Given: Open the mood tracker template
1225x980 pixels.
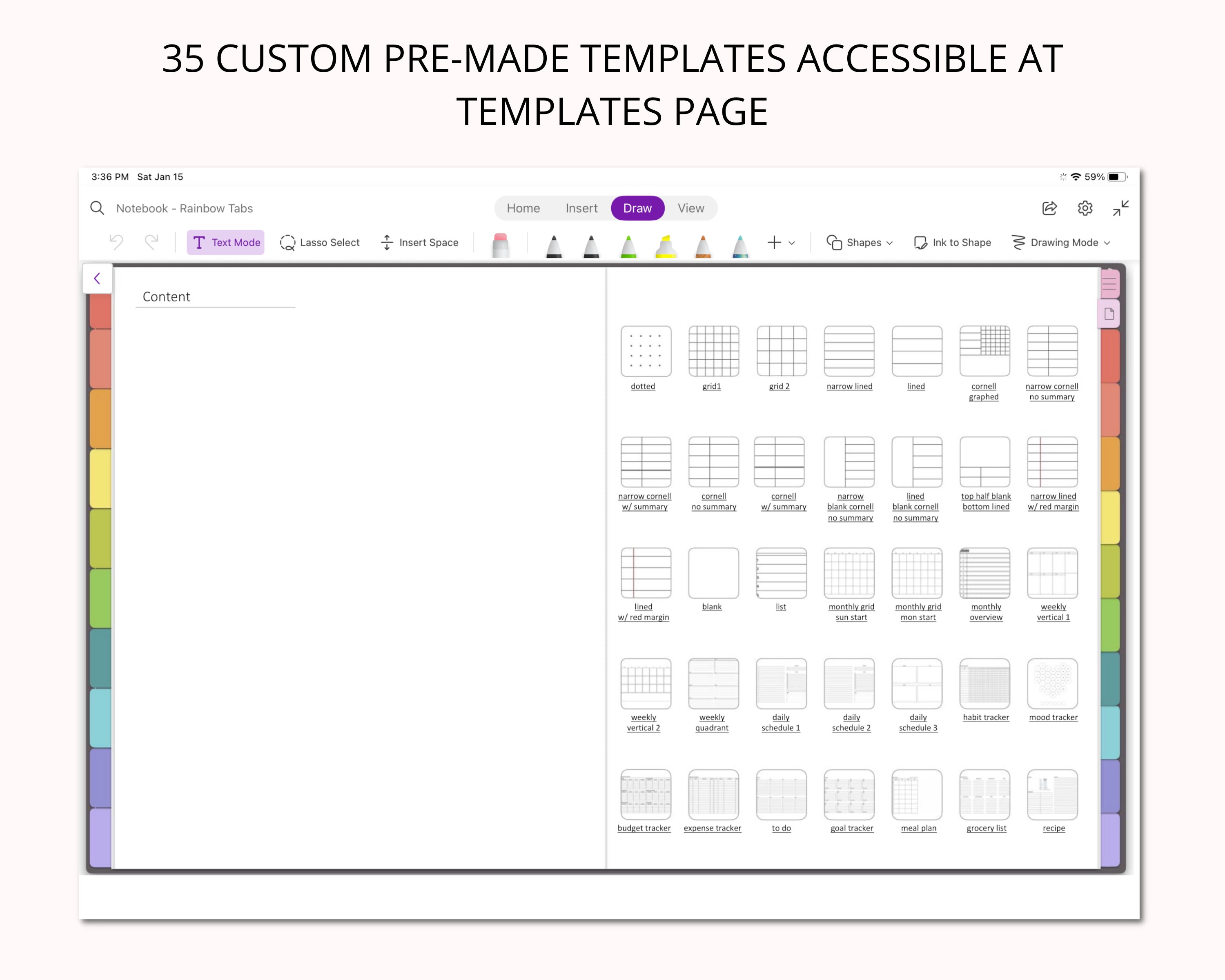Looking at the screenshot, I should [1052, 684].
